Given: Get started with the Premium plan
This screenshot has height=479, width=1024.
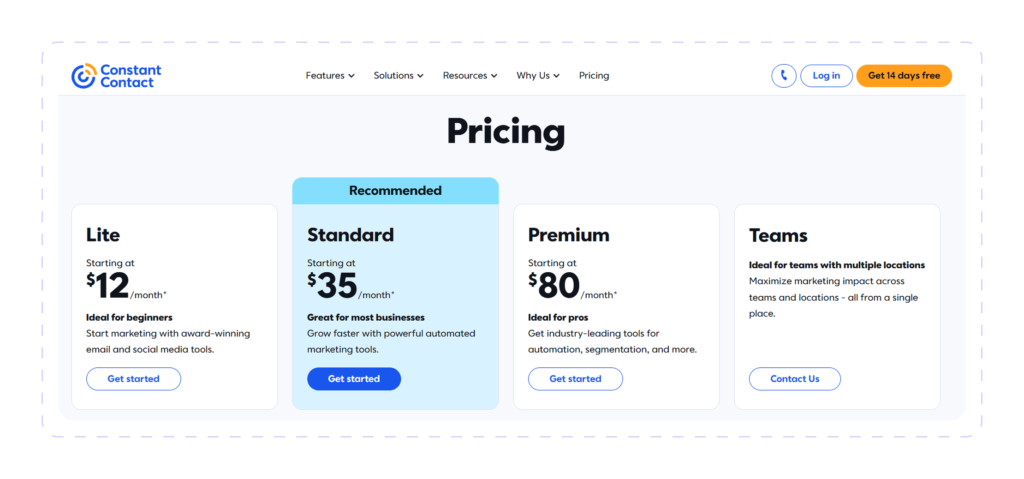Looking at the screenshot, I should 575,379.
